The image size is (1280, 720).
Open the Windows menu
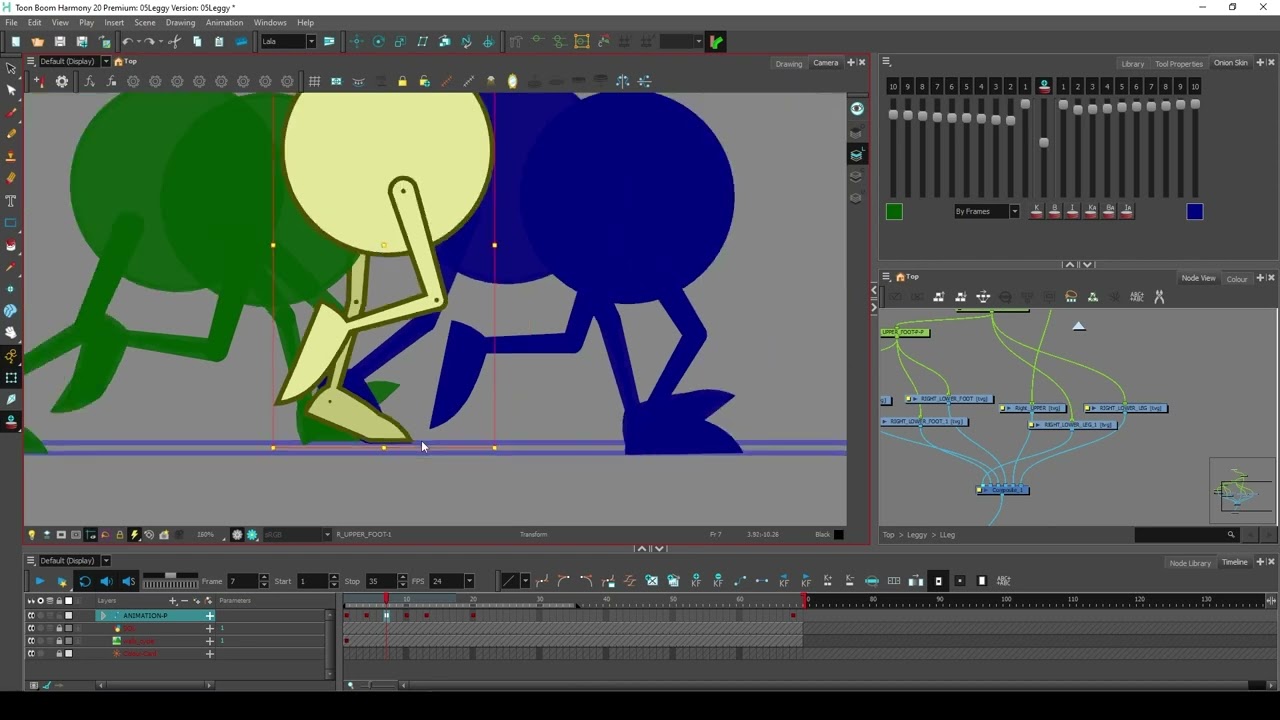[270, 22]
